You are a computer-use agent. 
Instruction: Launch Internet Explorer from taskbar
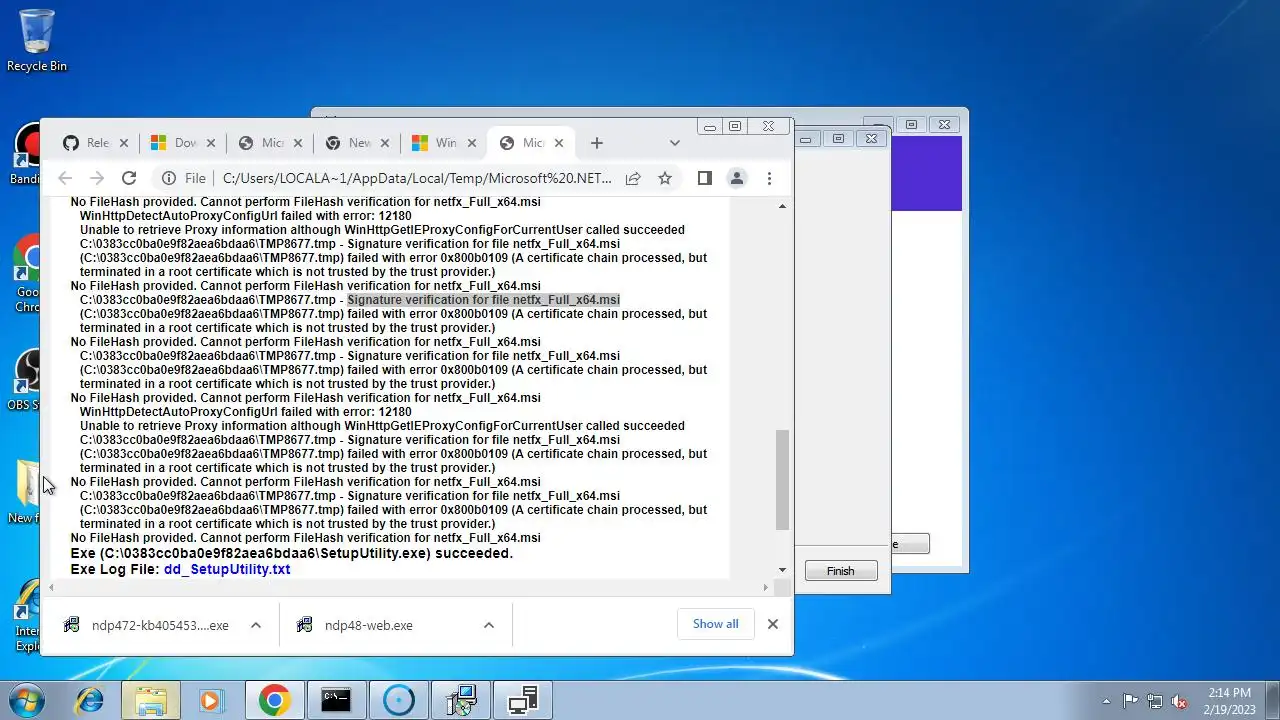pyautogui.click(x=90, y=700)
